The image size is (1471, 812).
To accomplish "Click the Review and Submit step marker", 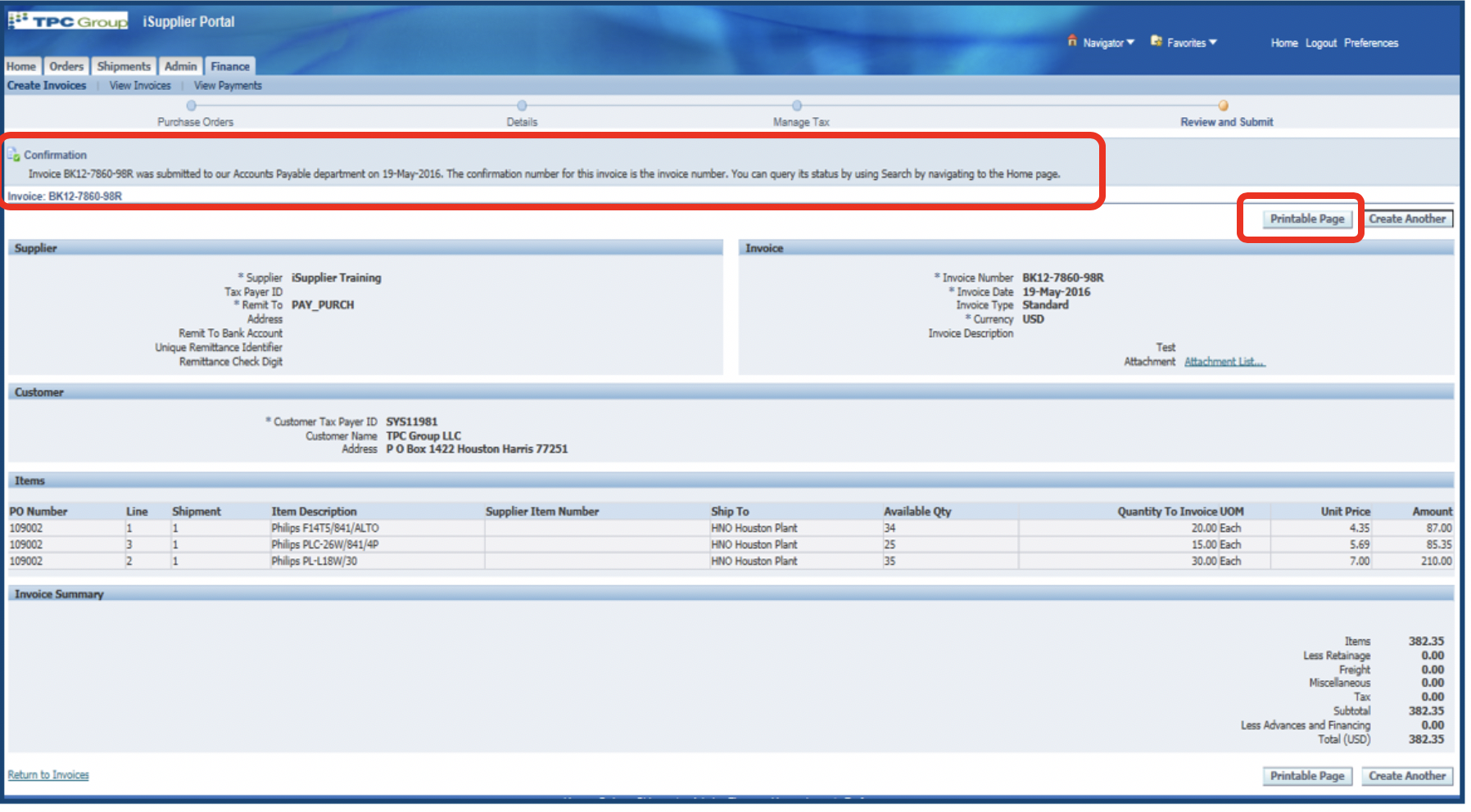I will coord(1223,106).
